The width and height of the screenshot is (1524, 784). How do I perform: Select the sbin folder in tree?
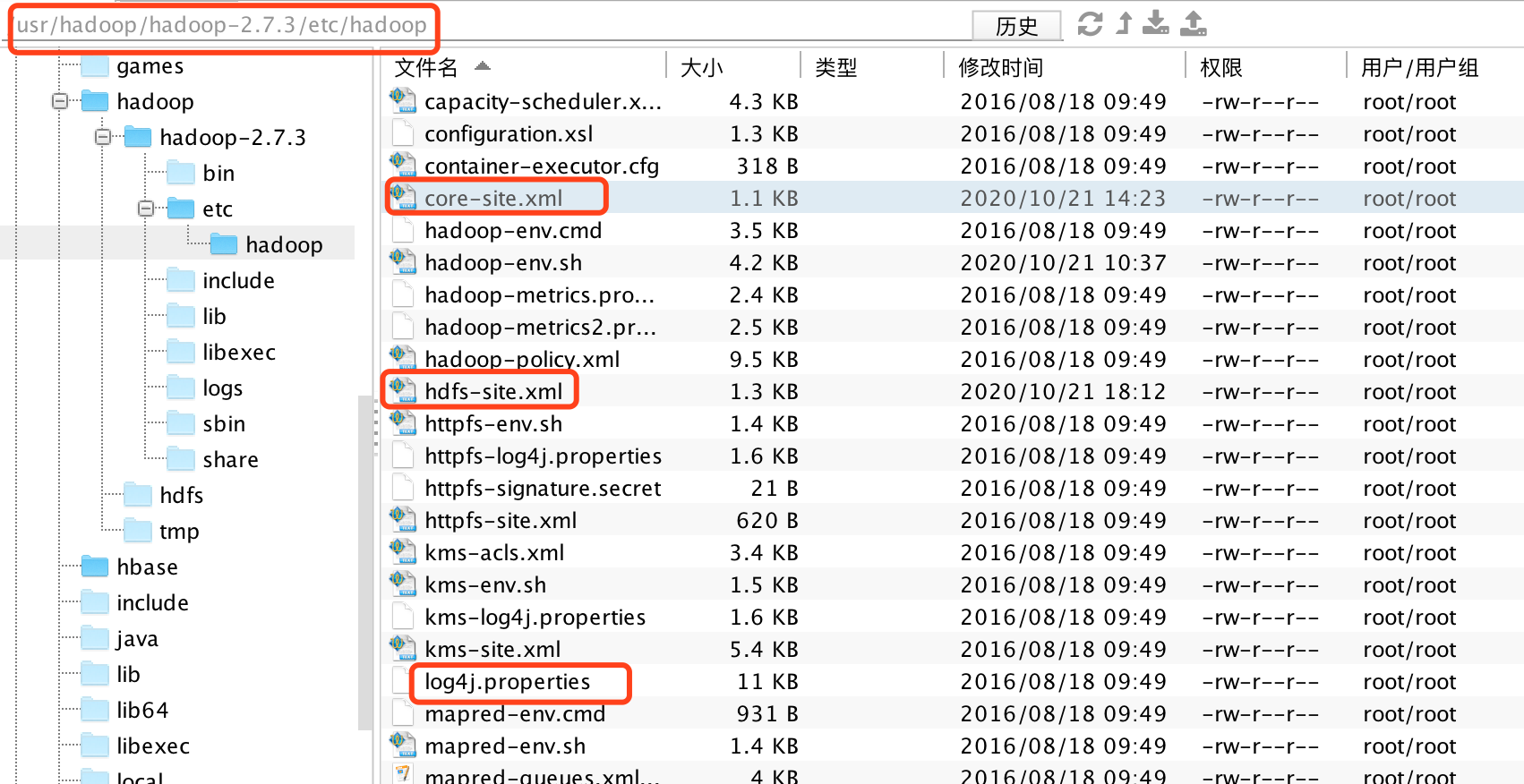coord(224,424)
